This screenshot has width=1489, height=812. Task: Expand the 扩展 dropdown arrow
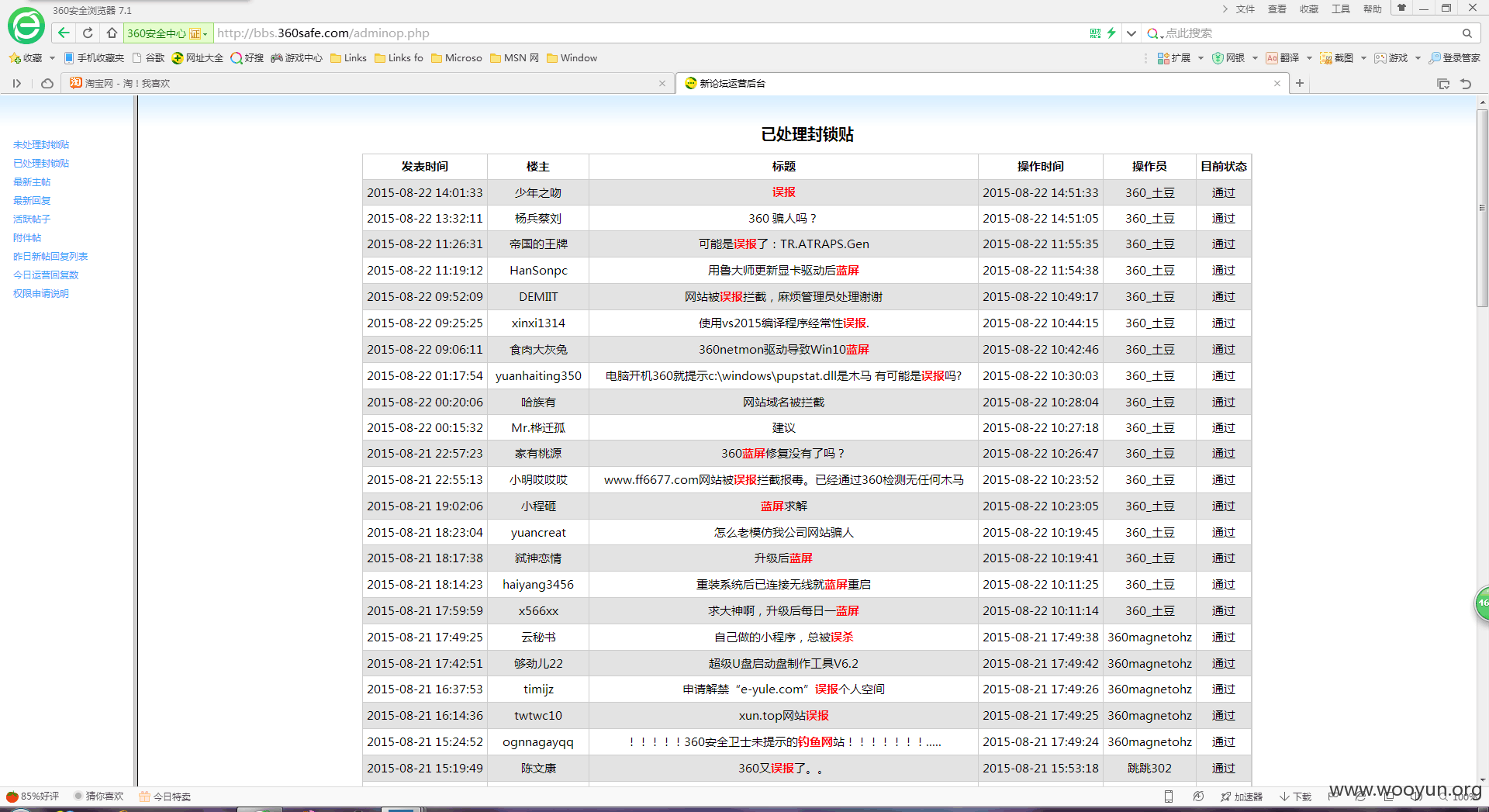click(1201, 58)
